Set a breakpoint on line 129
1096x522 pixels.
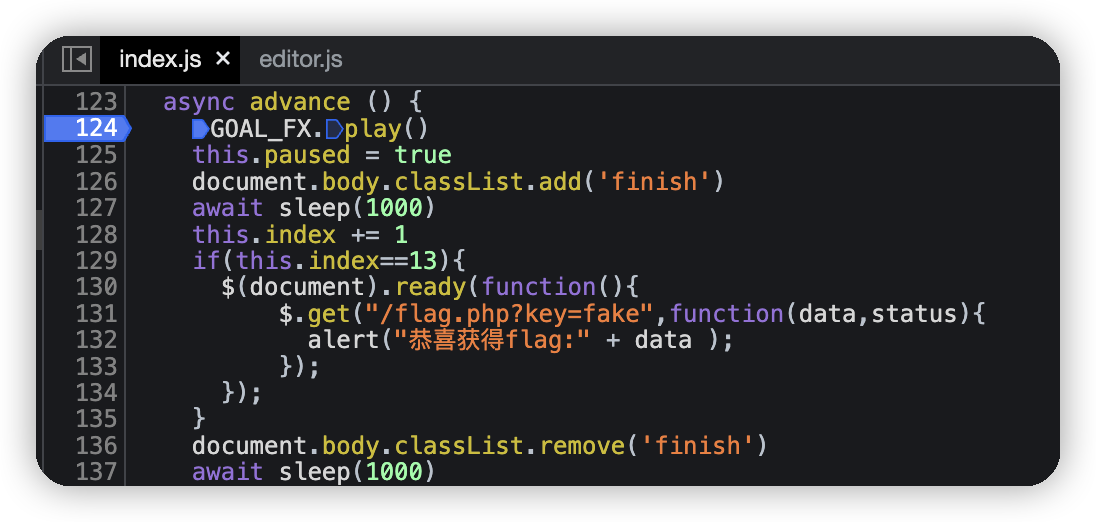[x=96, y=260]
